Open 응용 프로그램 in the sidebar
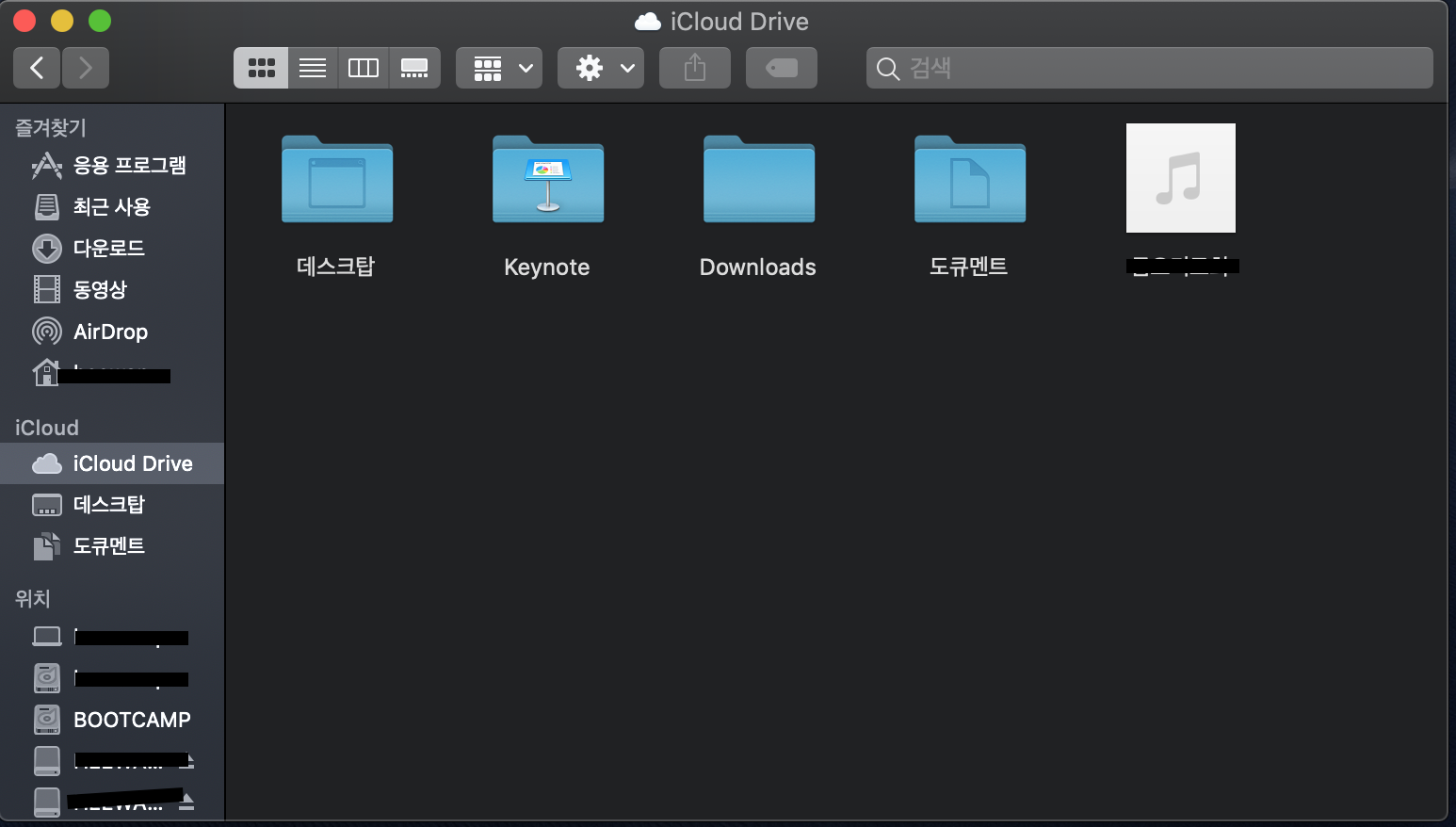Viewport: 1456px width, 827px height. tap(129, 166)
